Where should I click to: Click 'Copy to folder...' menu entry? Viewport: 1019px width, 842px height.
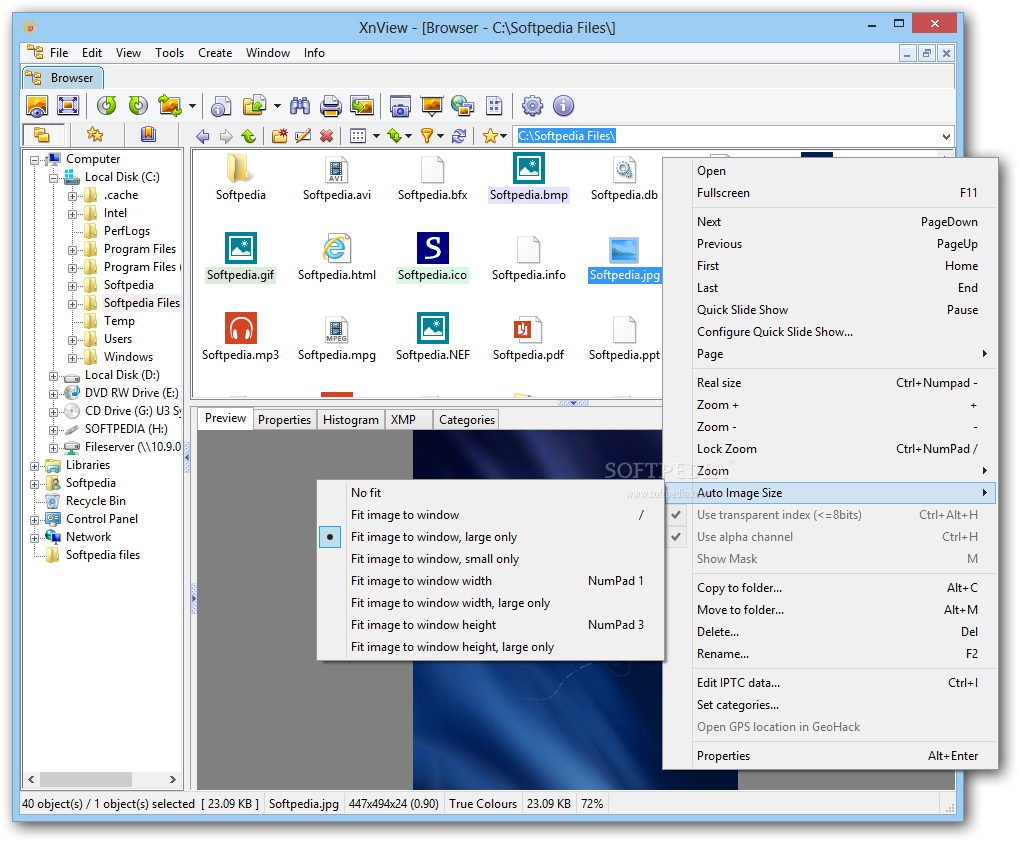tap(830, 588)
